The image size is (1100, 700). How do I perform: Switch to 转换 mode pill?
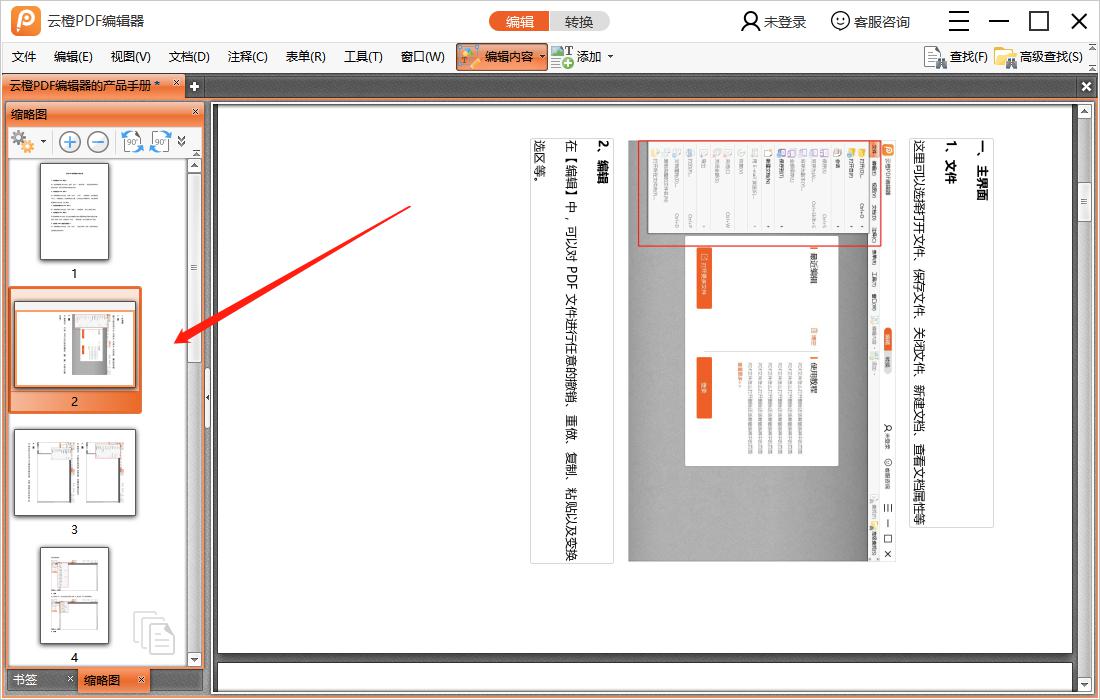pyautogui.click(x=579, y=22)
